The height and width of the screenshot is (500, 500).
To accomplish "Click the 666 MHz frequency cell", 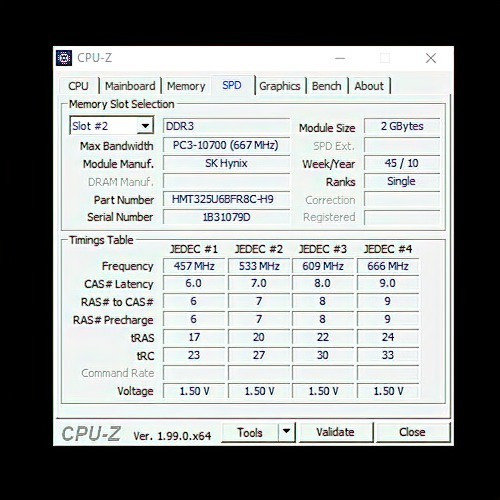I will (x=388, y=266).
